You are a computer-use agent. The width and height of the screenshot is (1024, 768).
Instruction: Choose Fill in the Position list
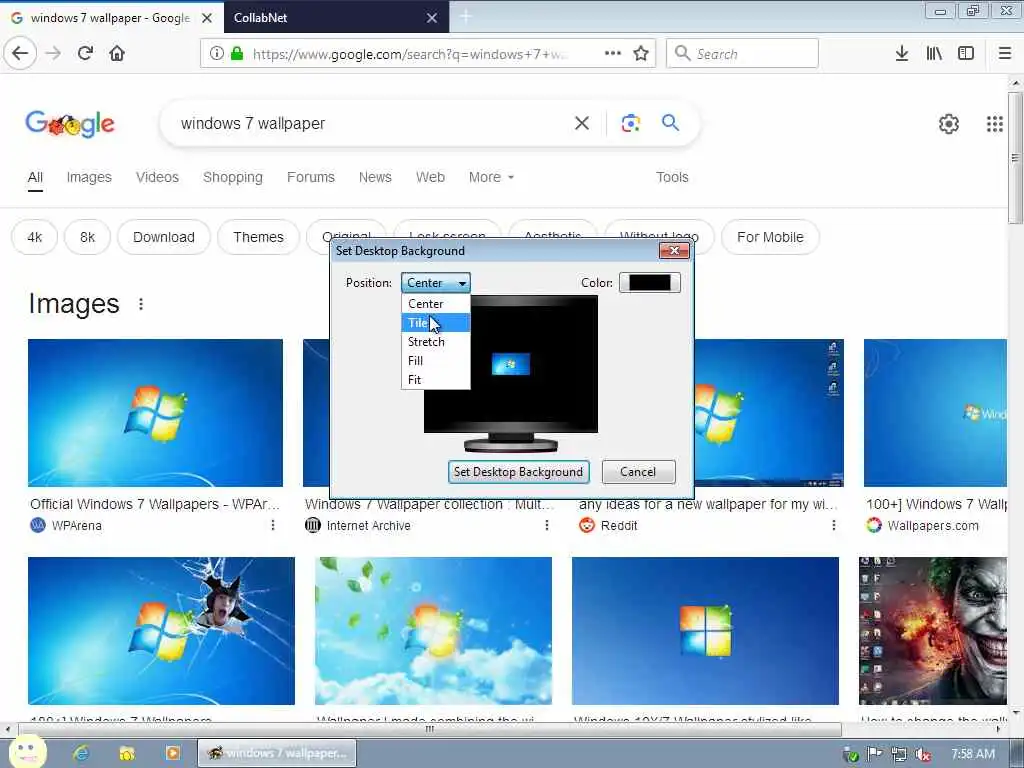tap(436, 360)
